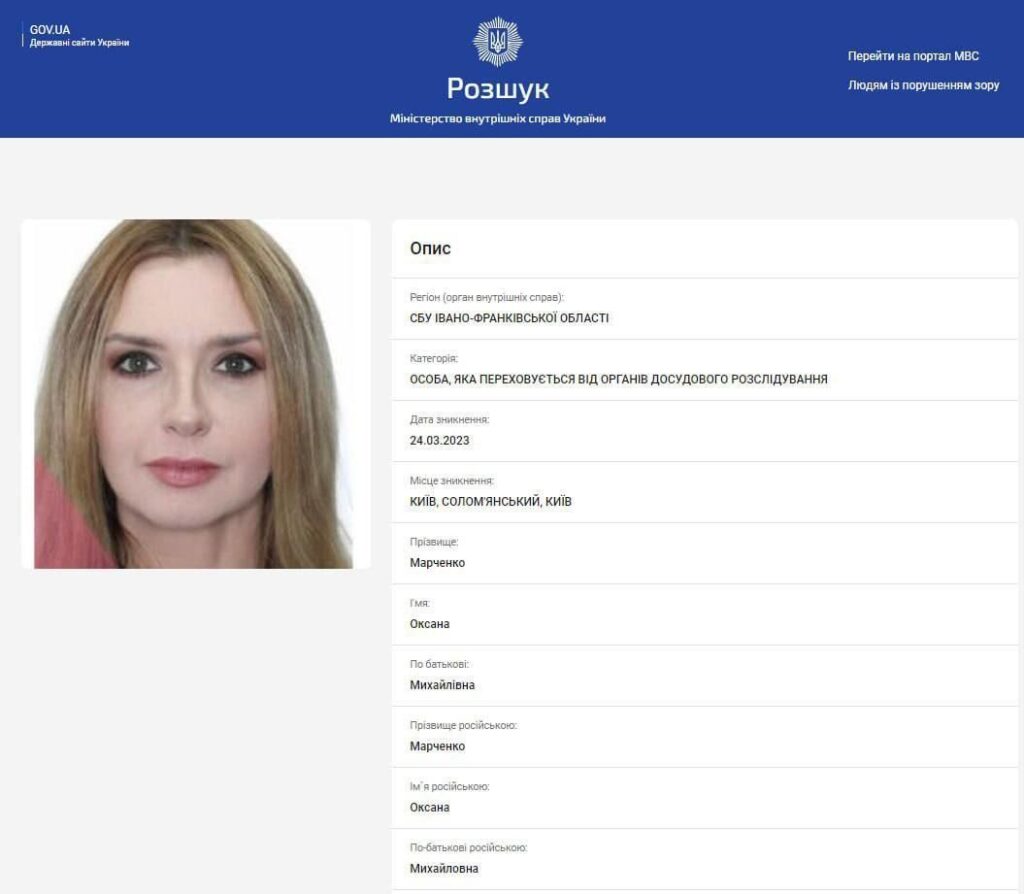Select the 'Опис' section heading
Image resolution: width=1024 pixels, height=894 pixels.
[x=430, y=248]
